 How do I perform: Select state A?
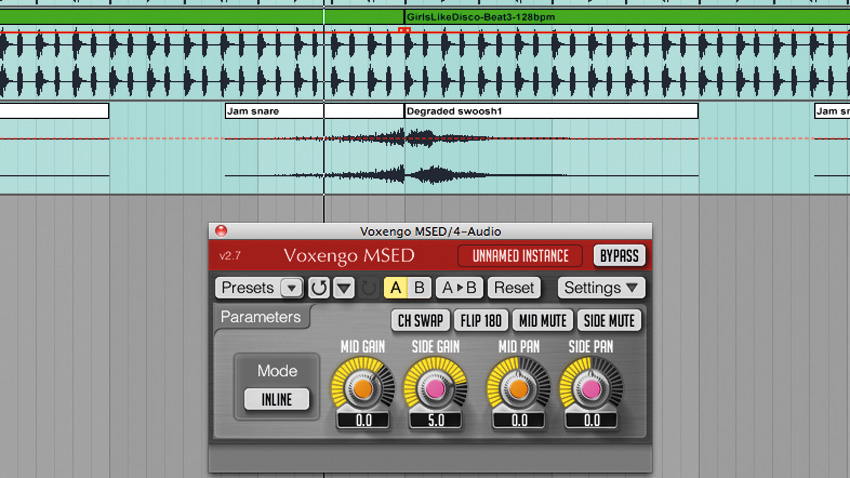396,288
